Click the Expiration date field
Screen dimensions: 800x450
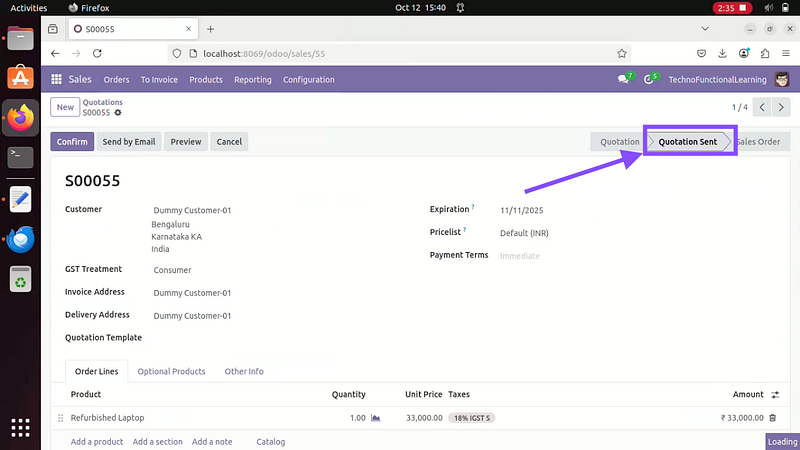(521, 211)
